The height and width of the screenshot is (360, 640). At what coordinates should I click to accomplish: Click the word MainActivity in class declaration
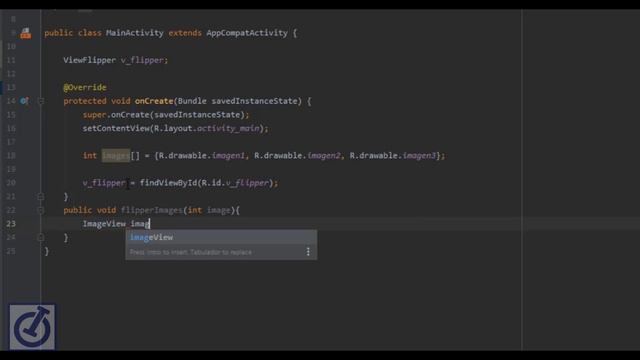point(135,33)
